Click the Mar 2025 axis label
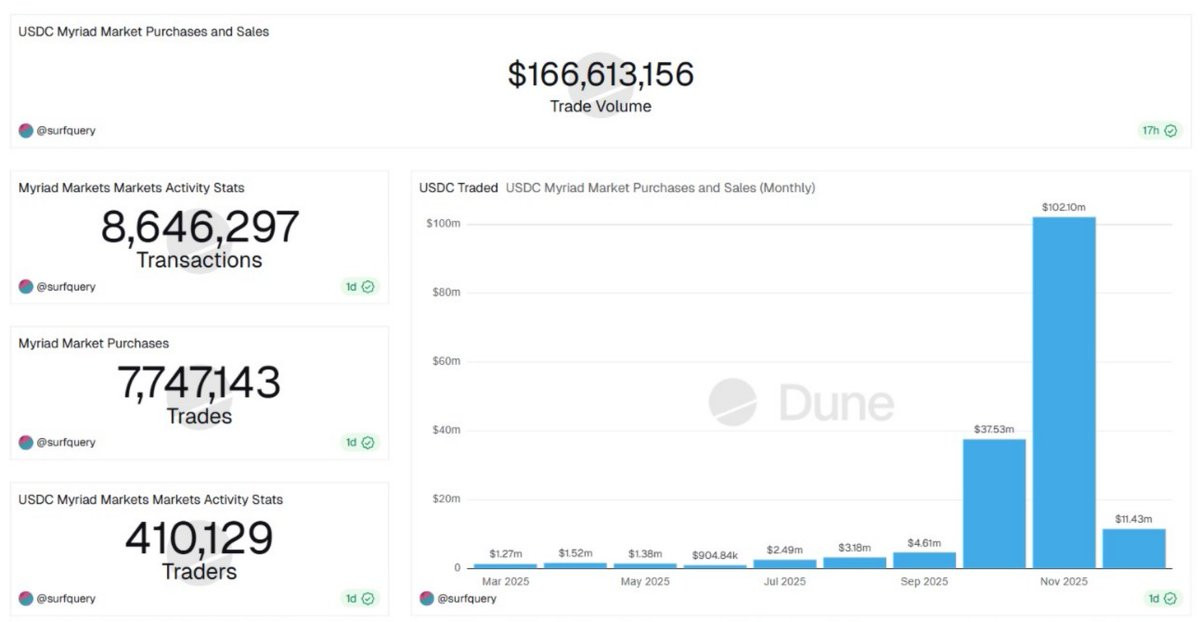 (x=505, y=581)
